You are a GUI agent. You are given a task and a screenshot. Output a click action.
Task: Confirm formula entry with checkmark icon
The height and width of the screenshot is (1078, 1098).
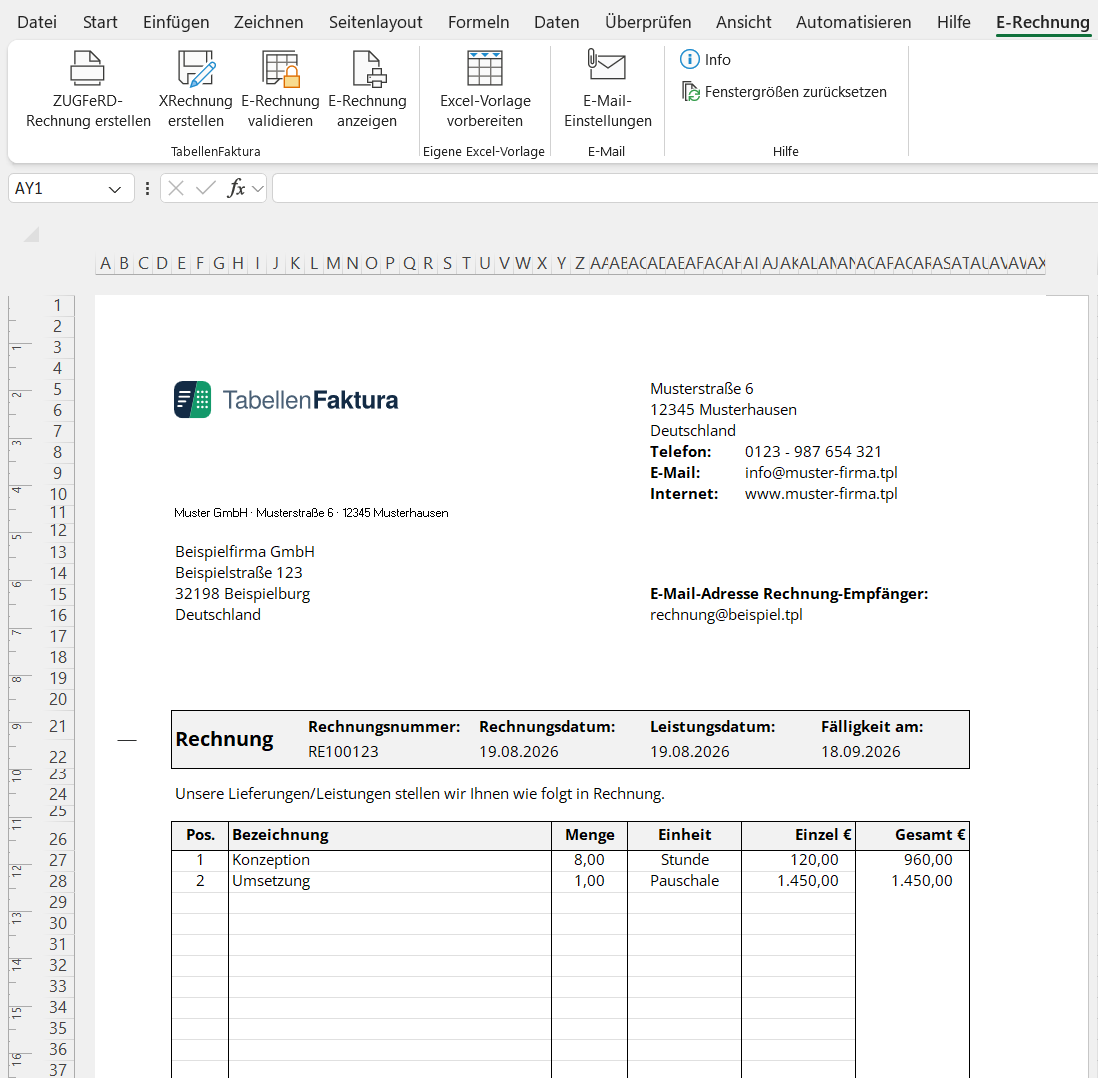(206, 188)
